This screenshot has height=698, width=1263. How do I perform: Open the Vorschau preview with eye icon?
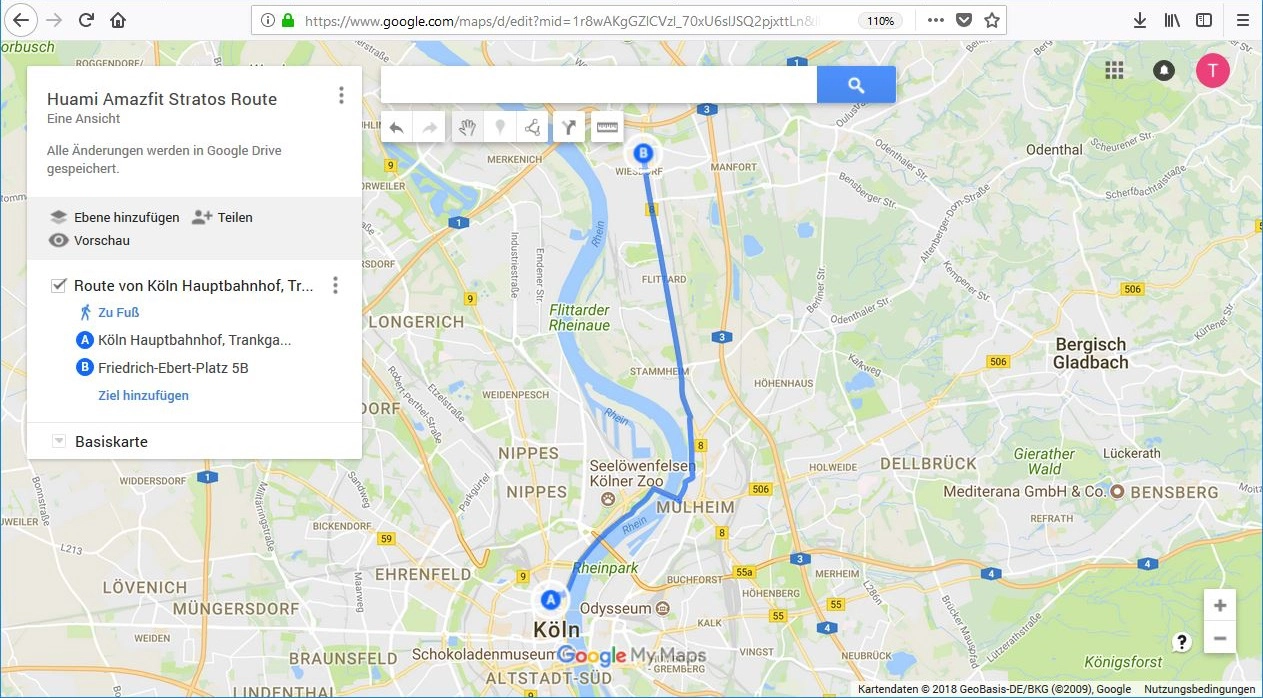click(89, 240)
